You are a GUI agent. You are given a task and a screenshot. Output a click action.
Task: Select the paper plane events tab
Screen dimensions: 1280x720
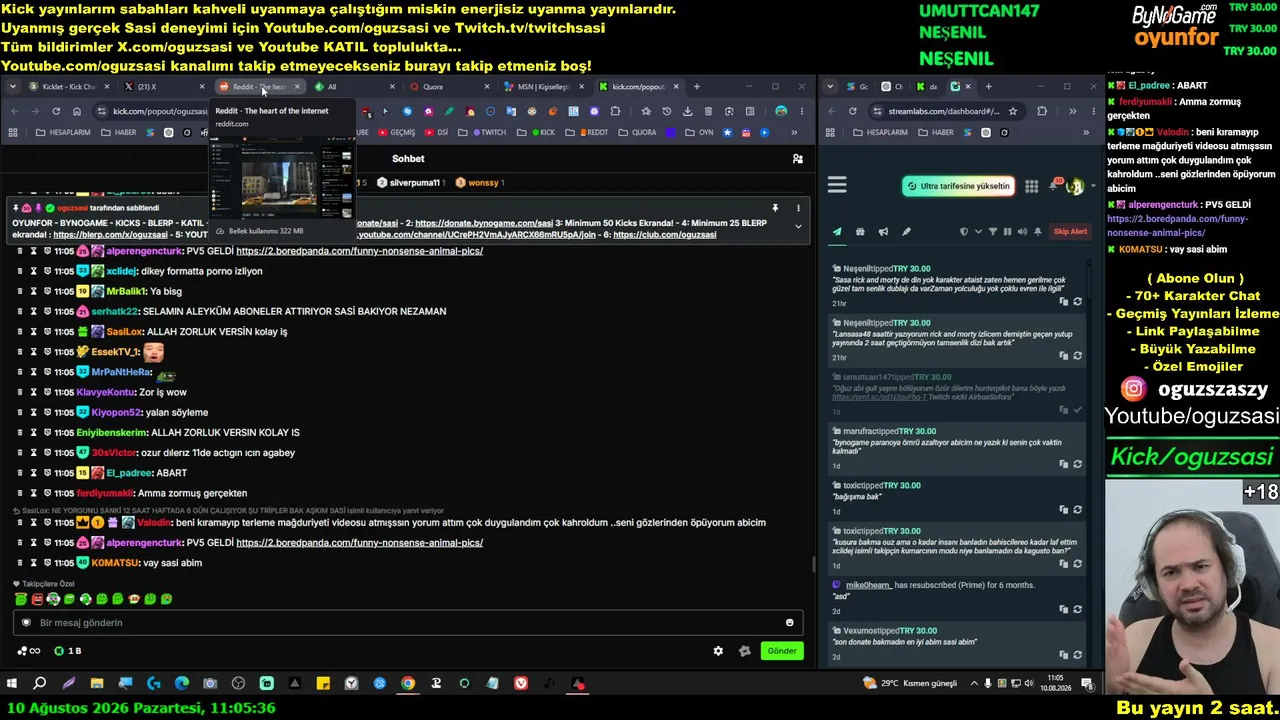pyautogui.click(x=837, y=232)
